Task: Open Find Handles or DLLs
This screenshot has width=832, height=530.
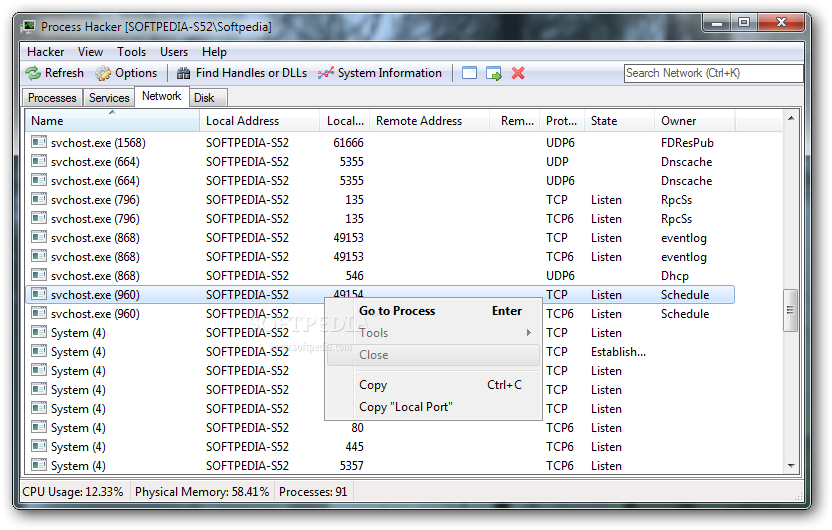Action: [242, 73]
